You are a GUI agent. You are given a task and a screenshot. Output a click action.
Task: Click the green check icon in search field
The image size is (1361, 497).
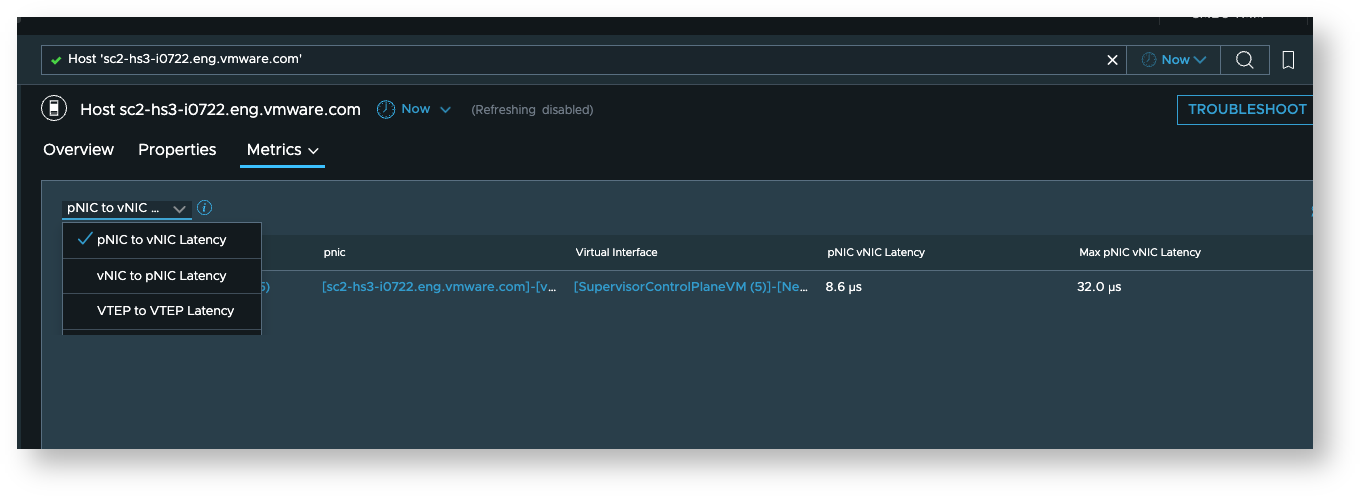click(x=56, y=60)
